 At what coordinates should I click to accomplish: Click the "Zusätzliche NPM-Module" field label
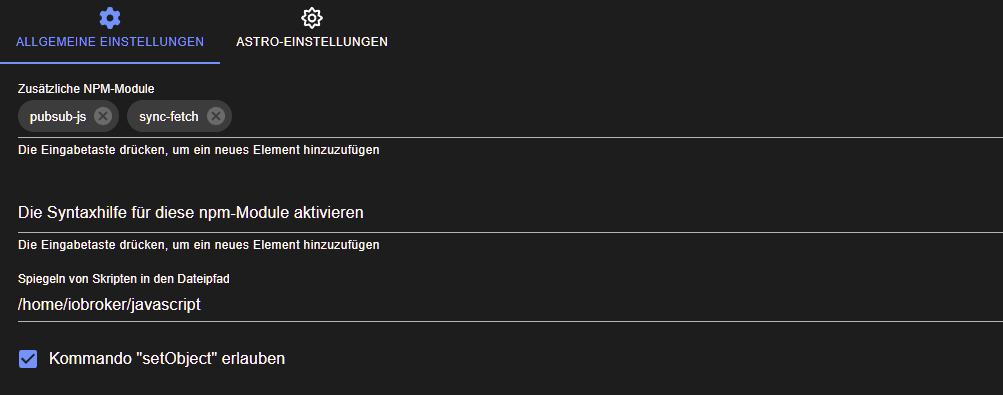click(x=86, y=89)
